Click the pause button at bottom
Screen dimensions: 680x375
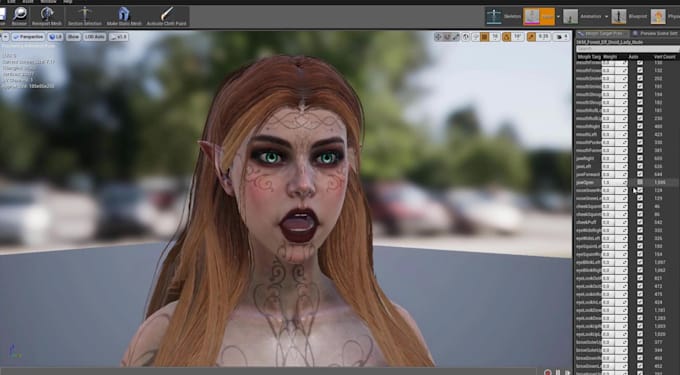558,372
